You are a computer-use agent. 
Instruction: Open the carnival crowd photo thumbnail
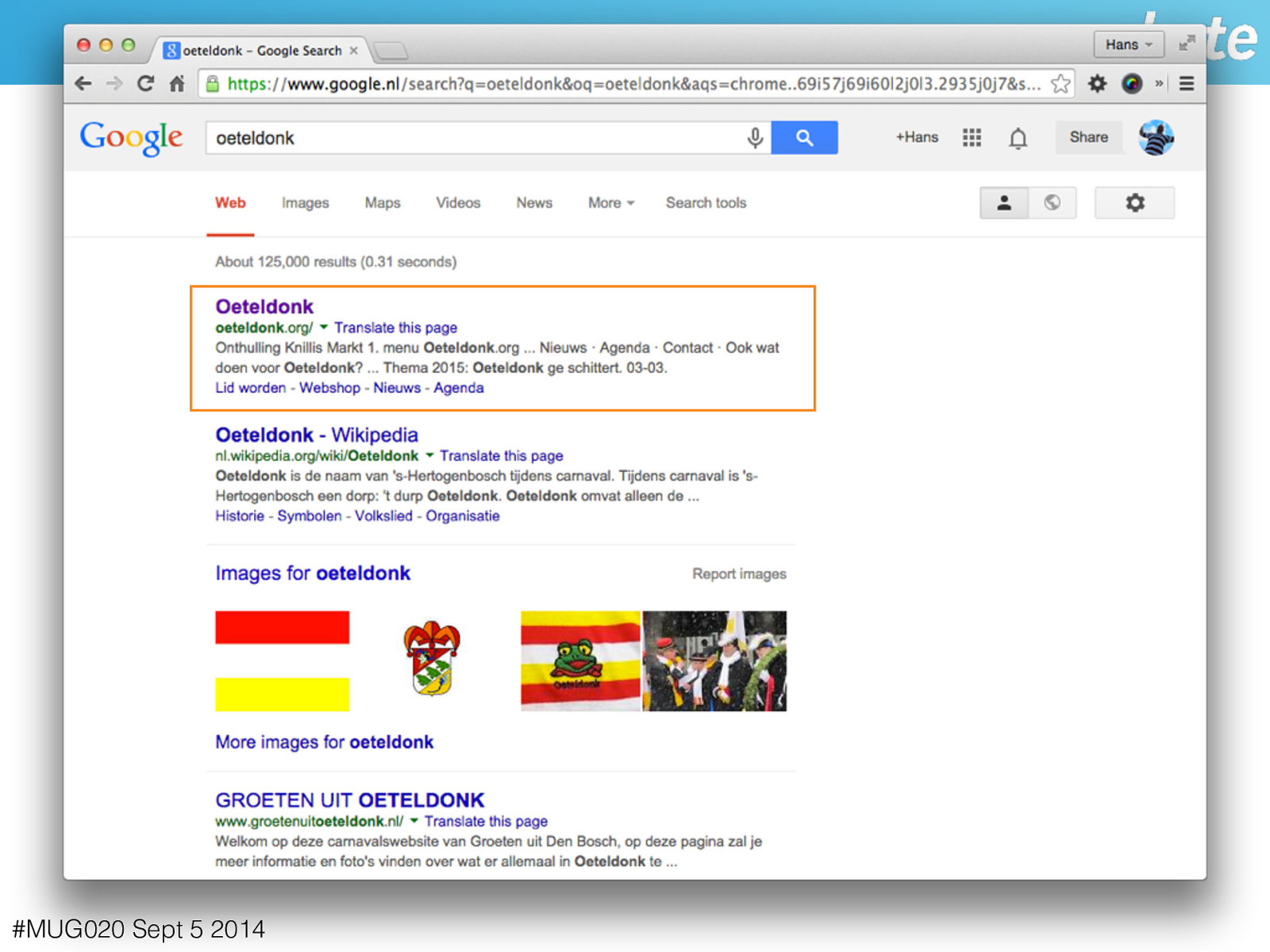click(714, 661)
